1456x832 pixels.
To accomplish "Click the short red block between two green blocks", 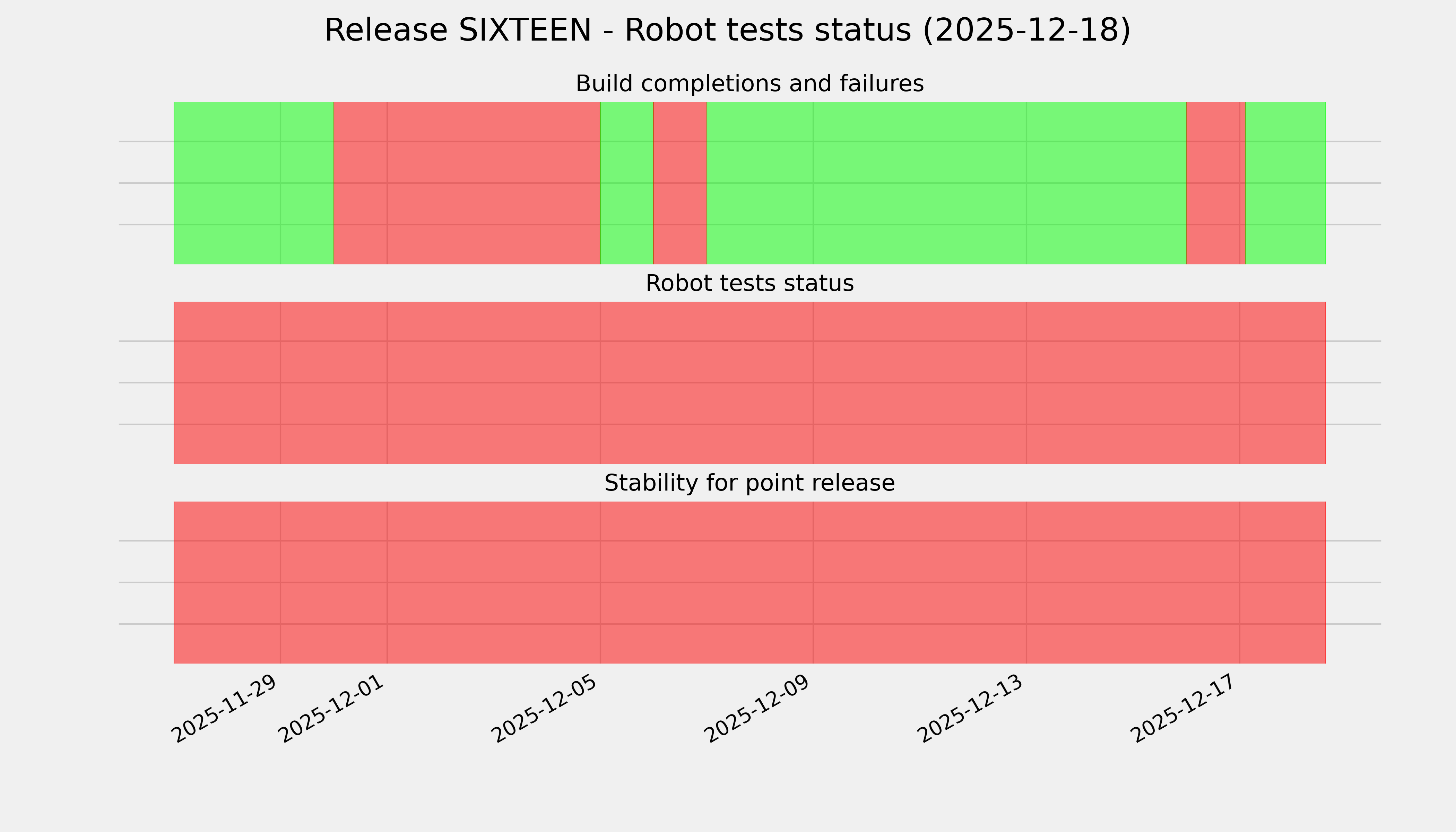I will click(x=680, y=183).
